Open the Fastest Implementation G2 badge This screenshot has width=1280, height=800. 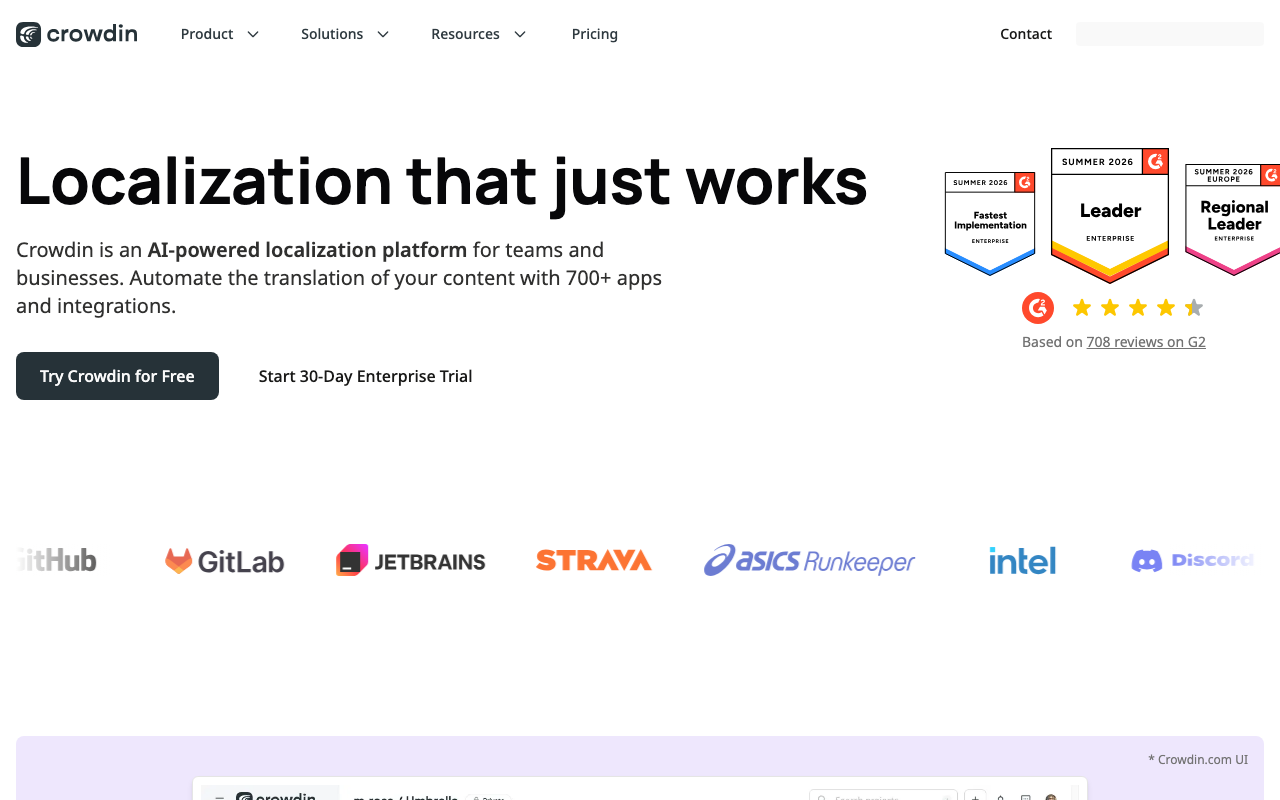click(990, 223)
